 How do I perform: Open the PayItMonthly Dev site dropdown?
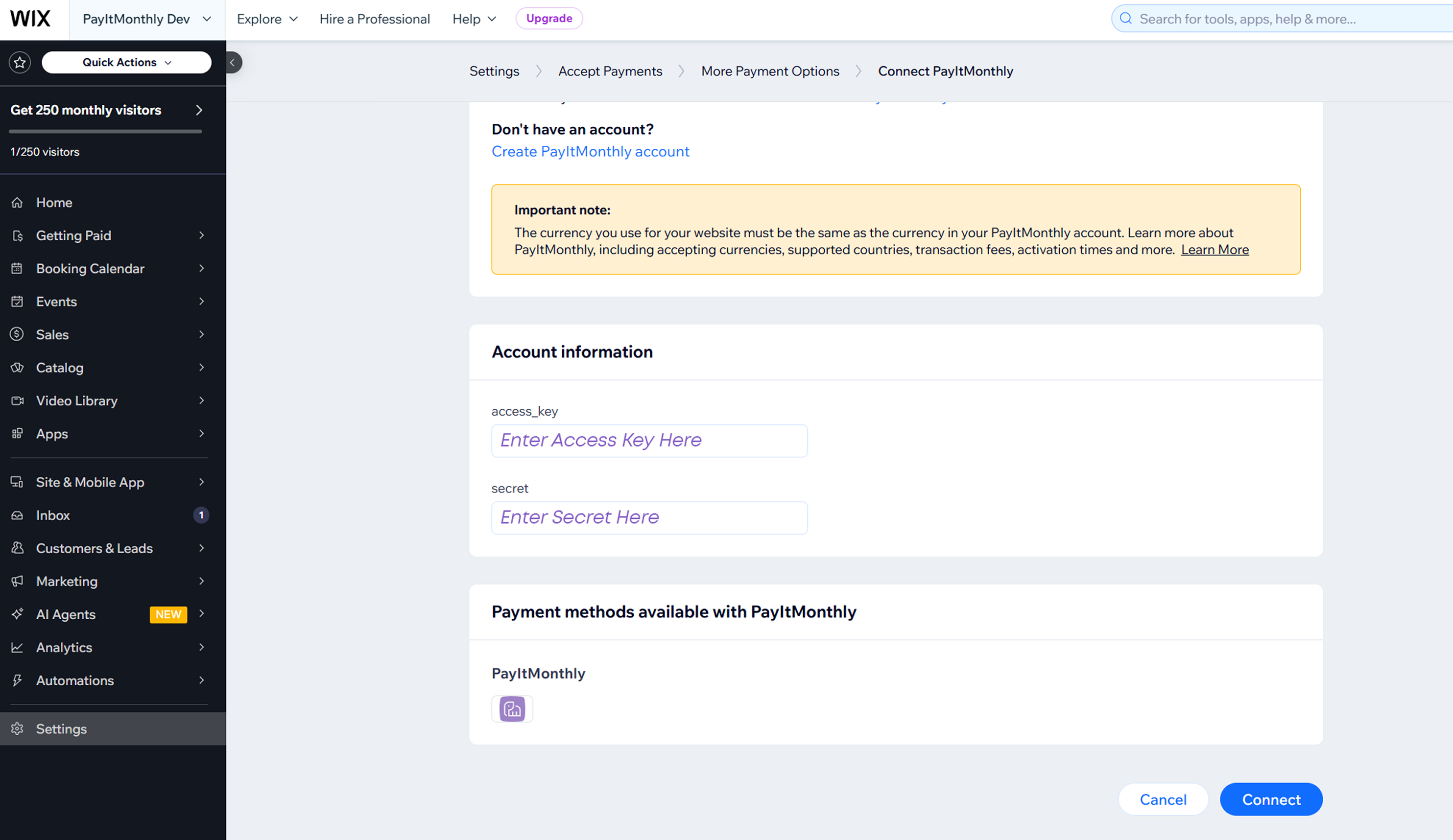(147, 19)
